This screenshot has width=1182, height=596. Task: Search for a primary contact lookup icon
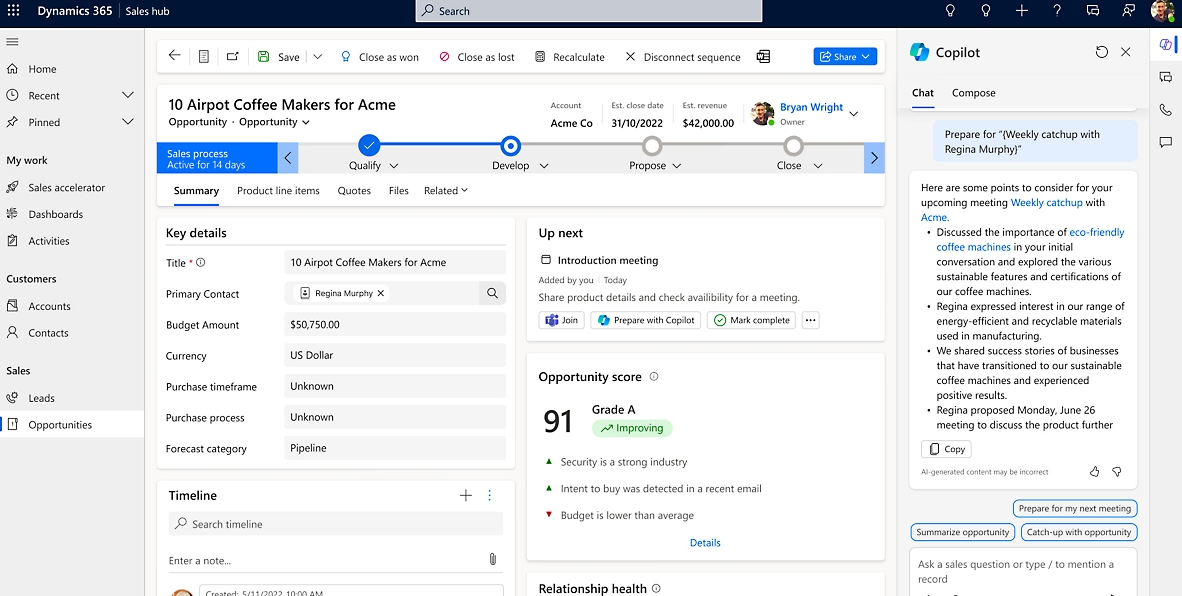pos(492,293)
